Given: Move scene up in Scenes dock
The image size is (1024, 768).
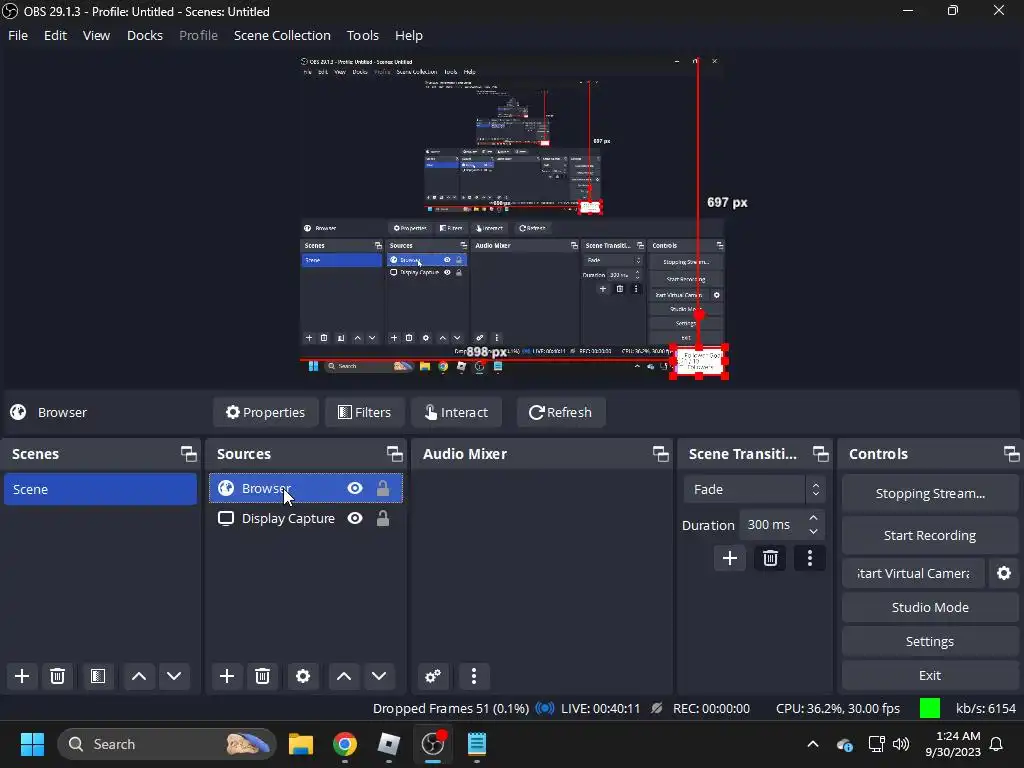Looking at the screenshot, I should (138, 676).
